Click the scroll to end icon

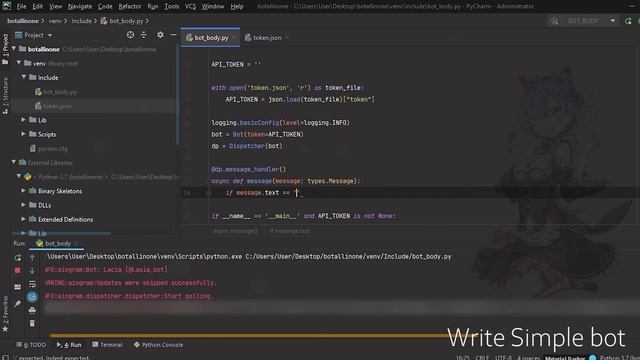point(32,297)
